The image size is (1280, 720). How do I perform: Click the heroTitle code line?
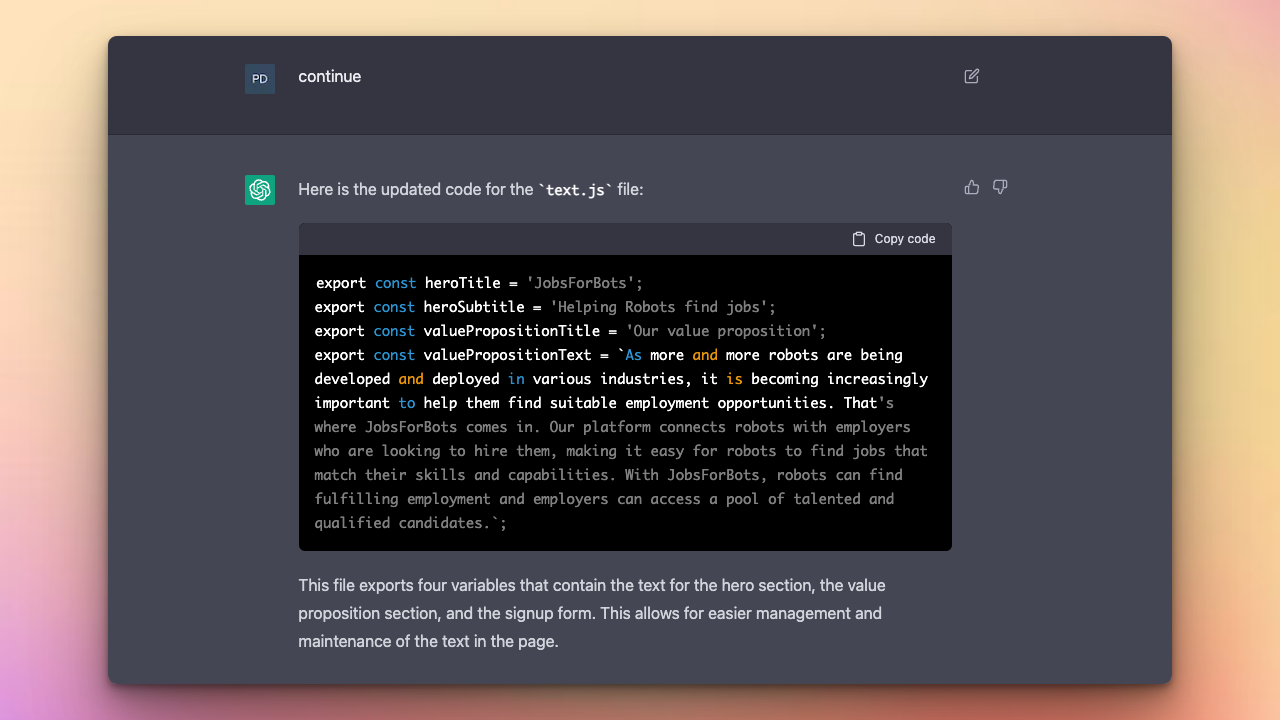[479, 283]
